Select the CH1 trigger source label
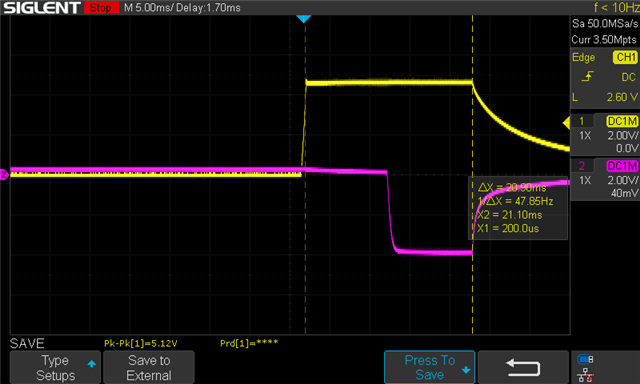This screenshot has width=640, height=384. coord(626,57)
